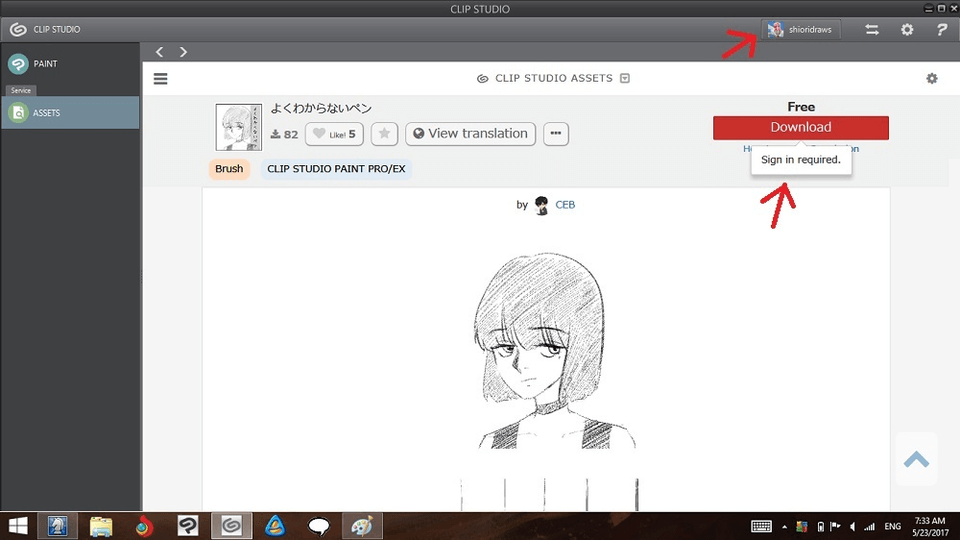This screenshot has height=540, width=960.
Task: Open the help question mark
Action: [942, 29]
